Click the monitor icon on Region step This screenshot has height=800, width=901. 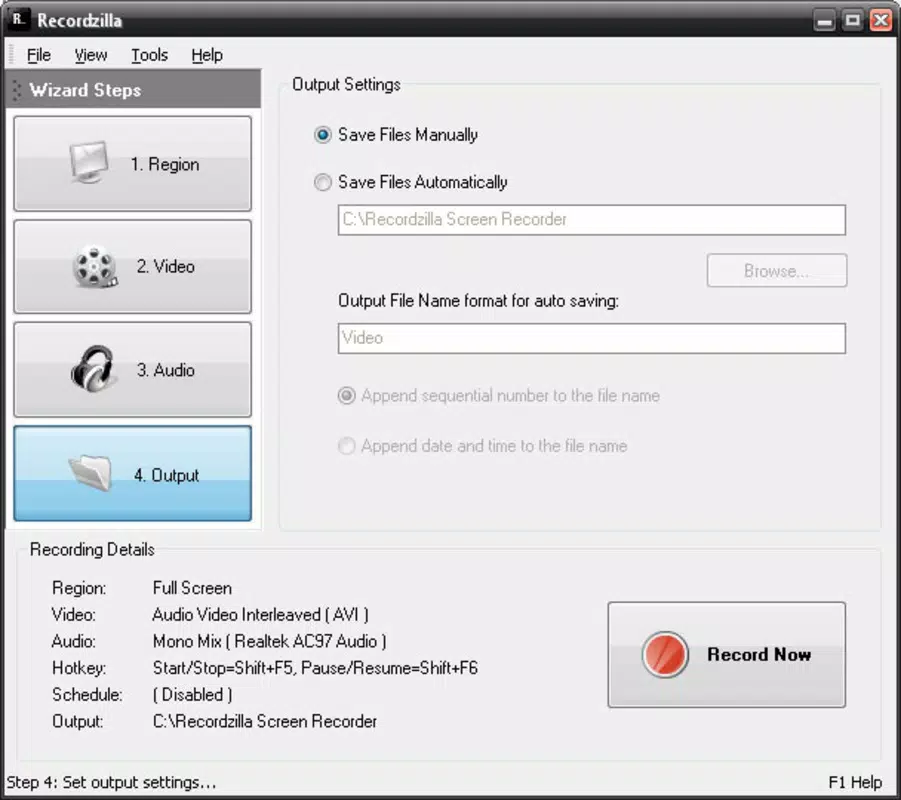pos(88,163)
